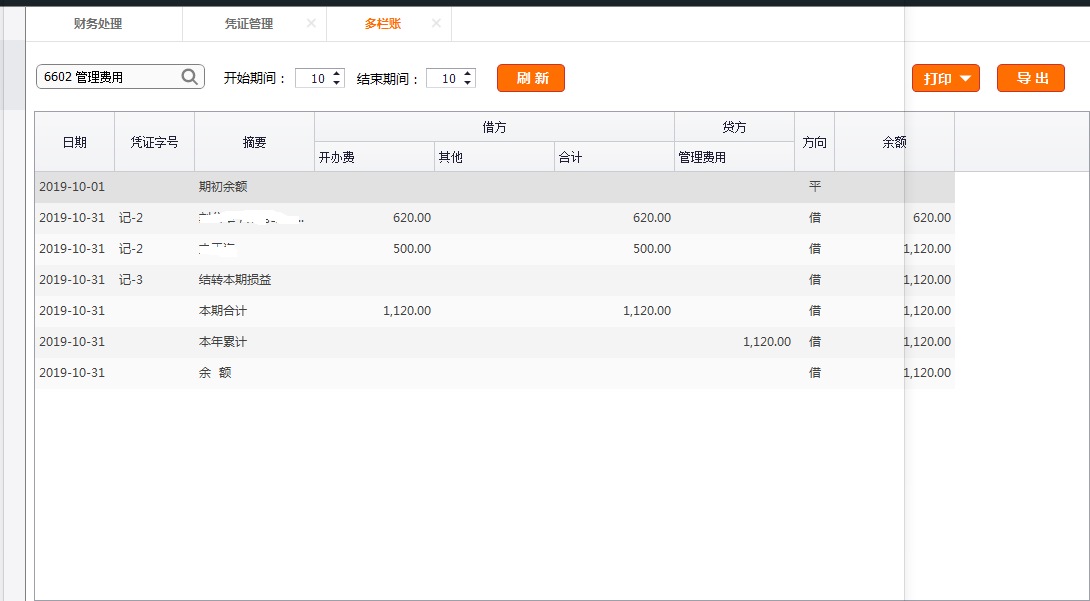Screen dimensions: 1090x601
Task: Open the 打印 dropdown menu
Action: coord(945,78)
